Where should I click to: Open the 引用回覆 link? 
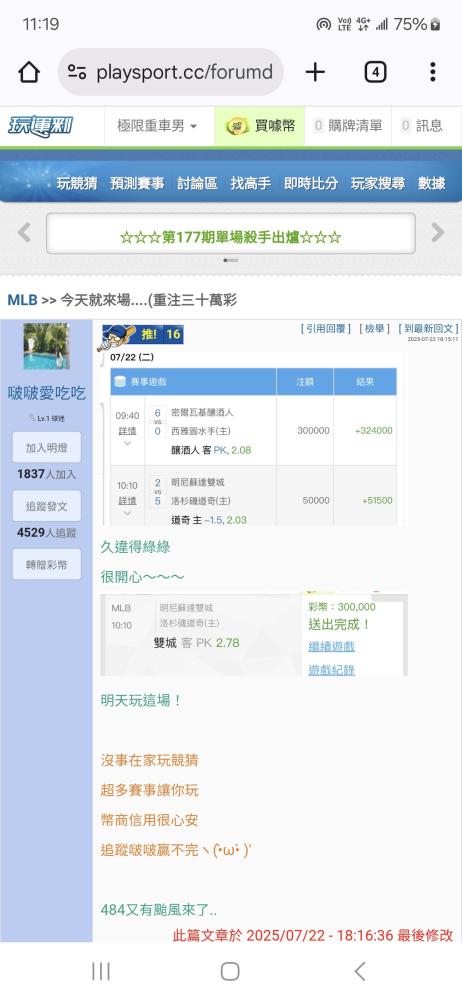coord(325,328)
